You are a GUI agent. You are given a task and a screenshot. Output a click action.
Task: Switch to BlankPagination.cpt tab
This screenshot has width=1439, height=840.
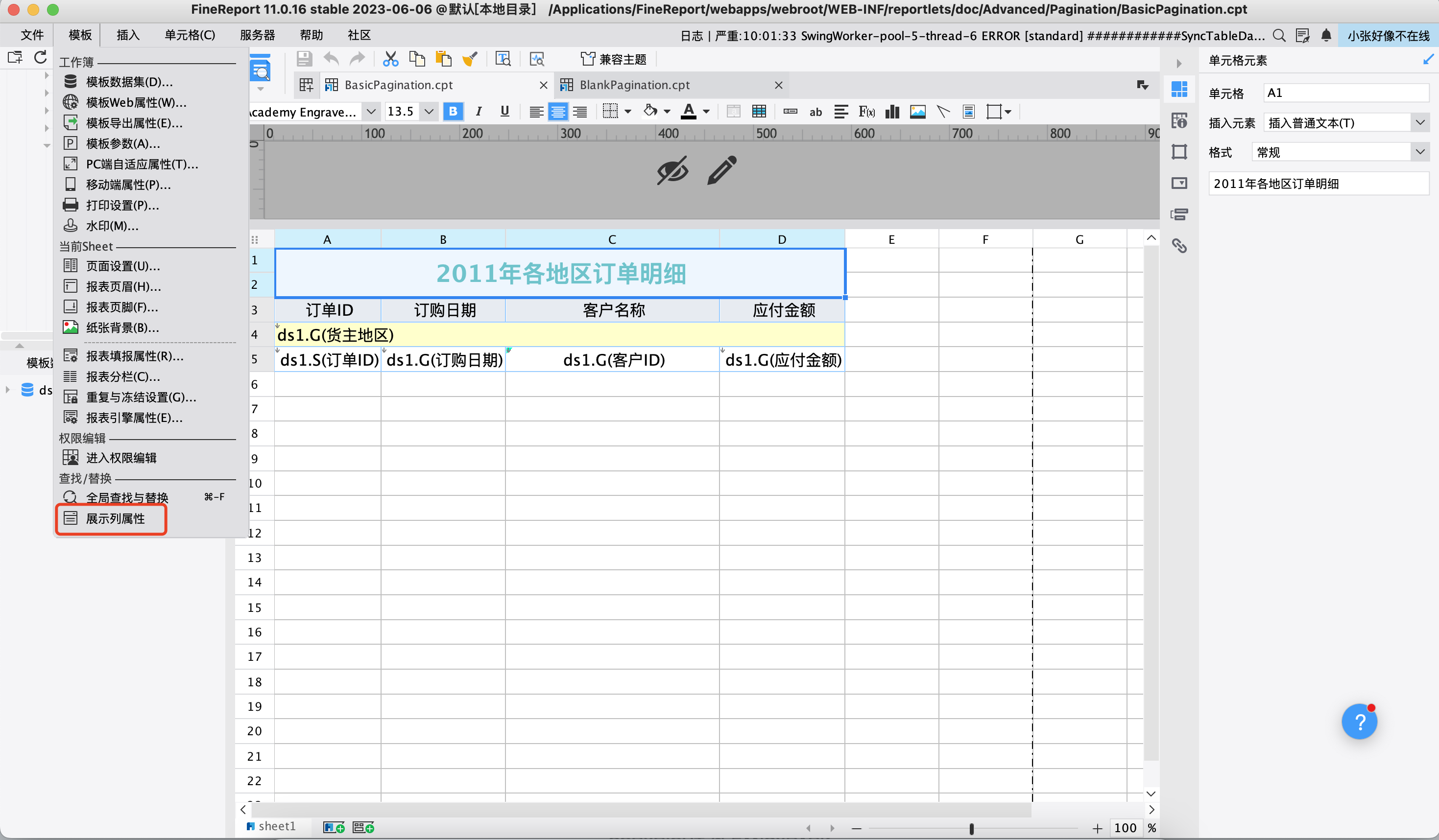click(634, 85)
